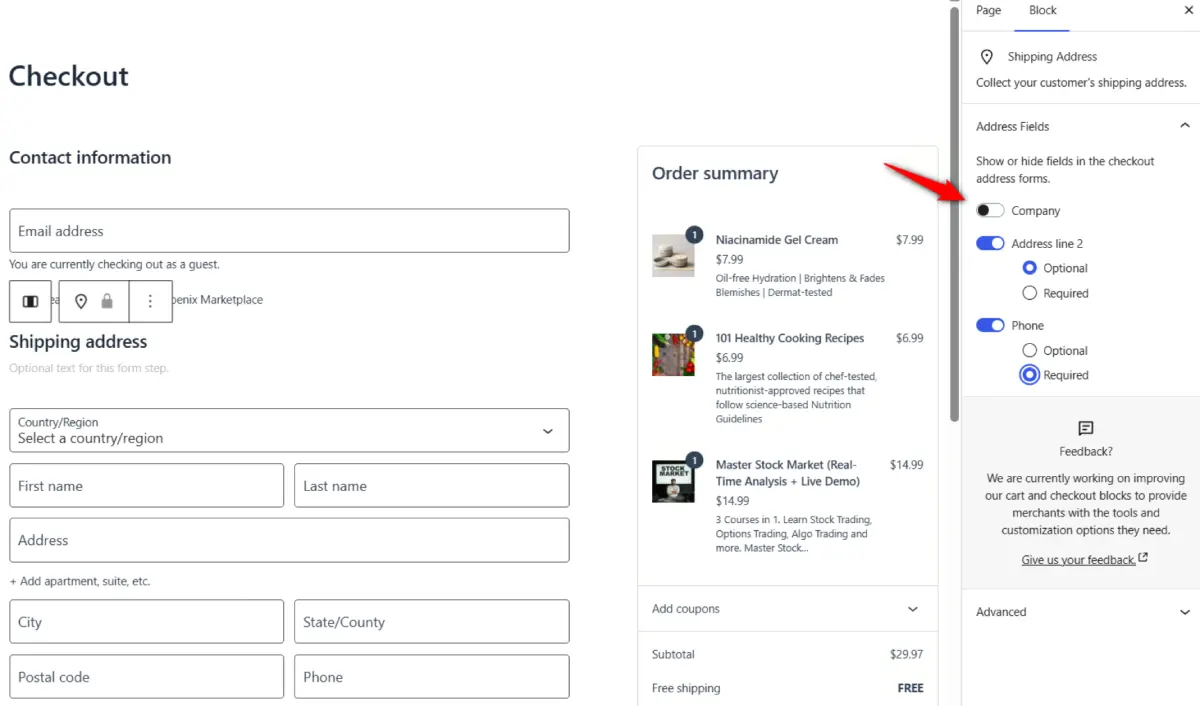1200x706 pixels.
Task: Click the Niacinamide Gel Cream product thumbnail
Action: point(673,256)
